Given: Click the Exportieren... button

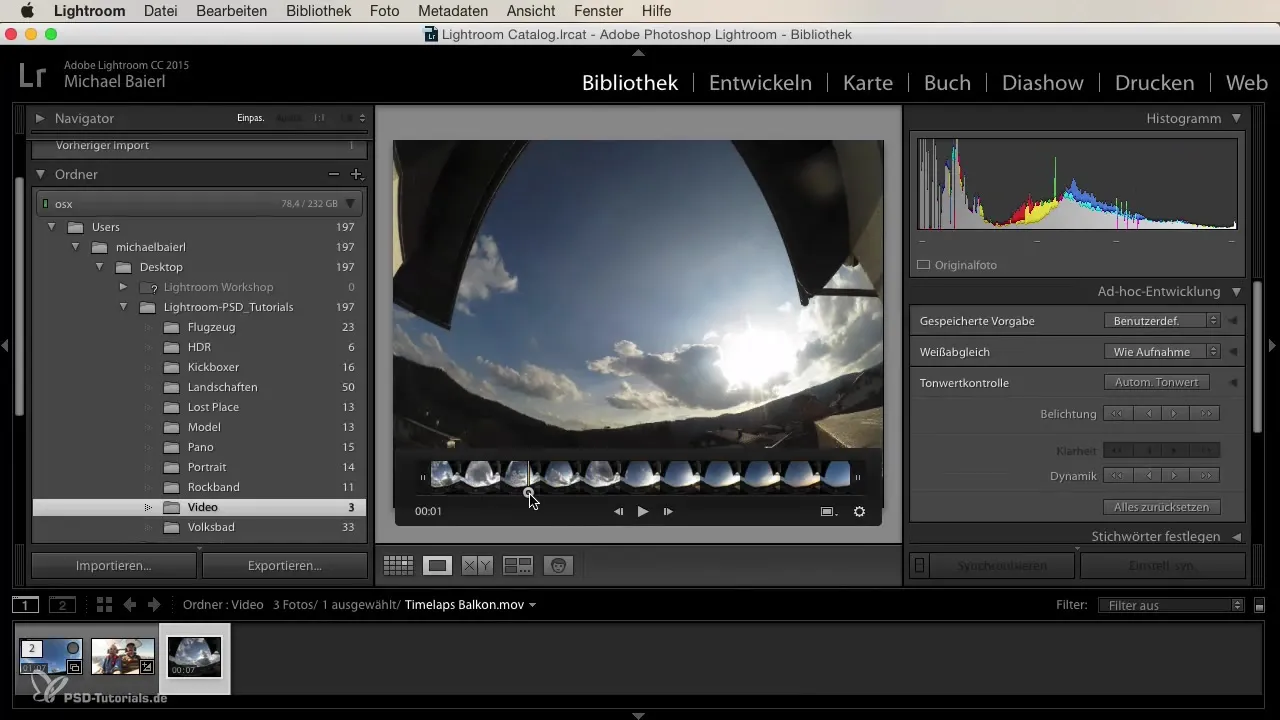Looking at the screenshot, I should 285,565.
